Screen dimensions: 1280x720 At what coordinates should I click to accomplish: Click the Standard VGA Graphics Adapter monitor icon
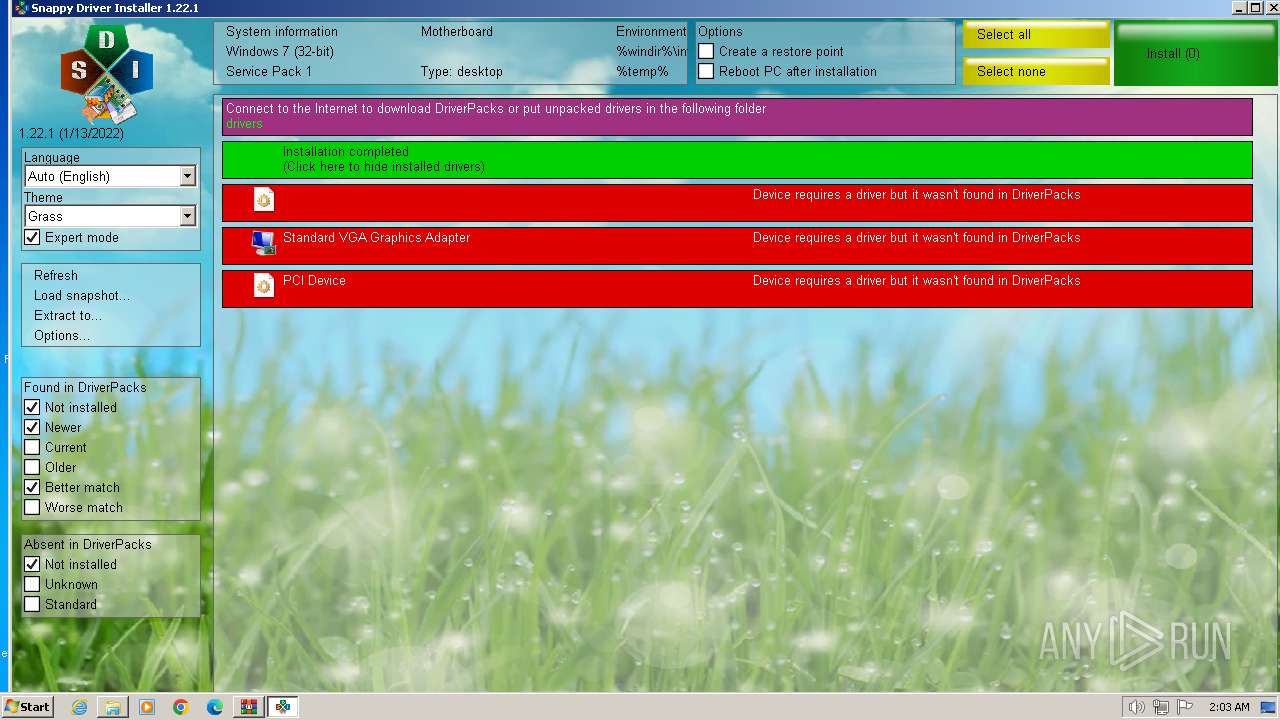[263, 243]
